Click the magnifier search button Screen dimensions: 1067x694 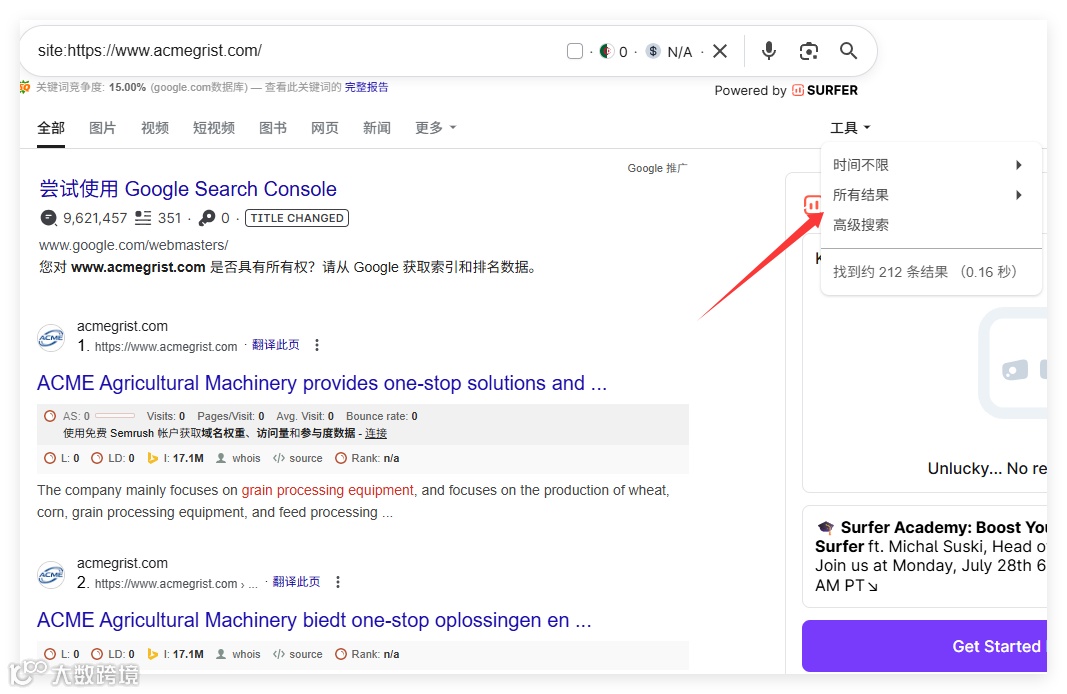click(x=848, y=50)
